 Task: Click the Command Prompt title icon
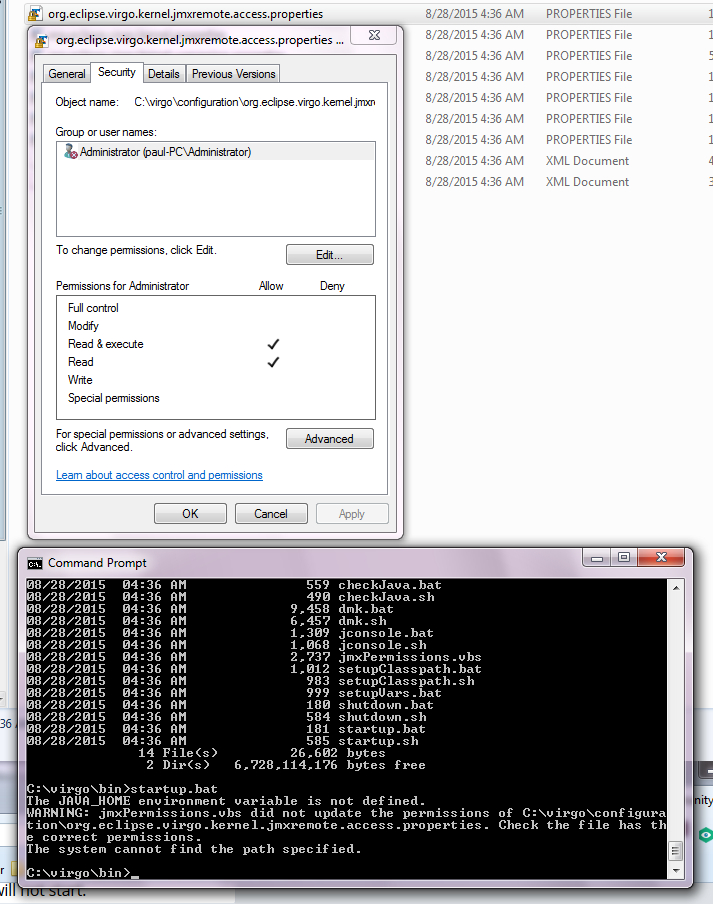[35, 563]
